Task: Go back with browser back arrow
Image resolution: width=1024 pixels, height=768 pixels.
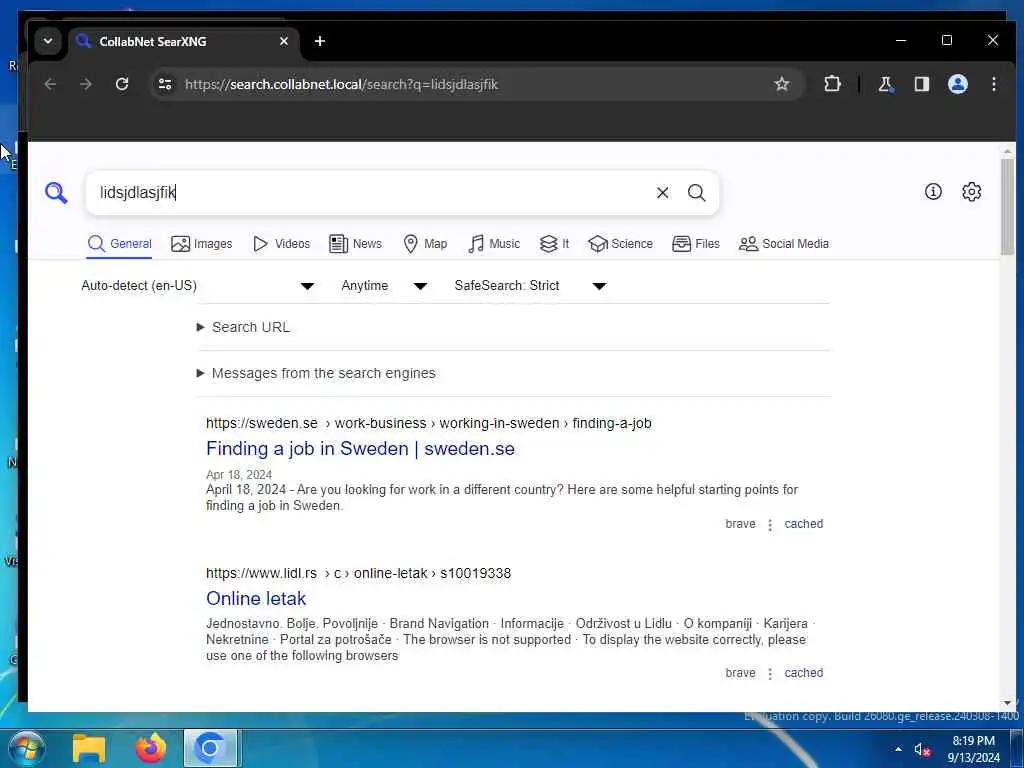Action: point(50,84)
